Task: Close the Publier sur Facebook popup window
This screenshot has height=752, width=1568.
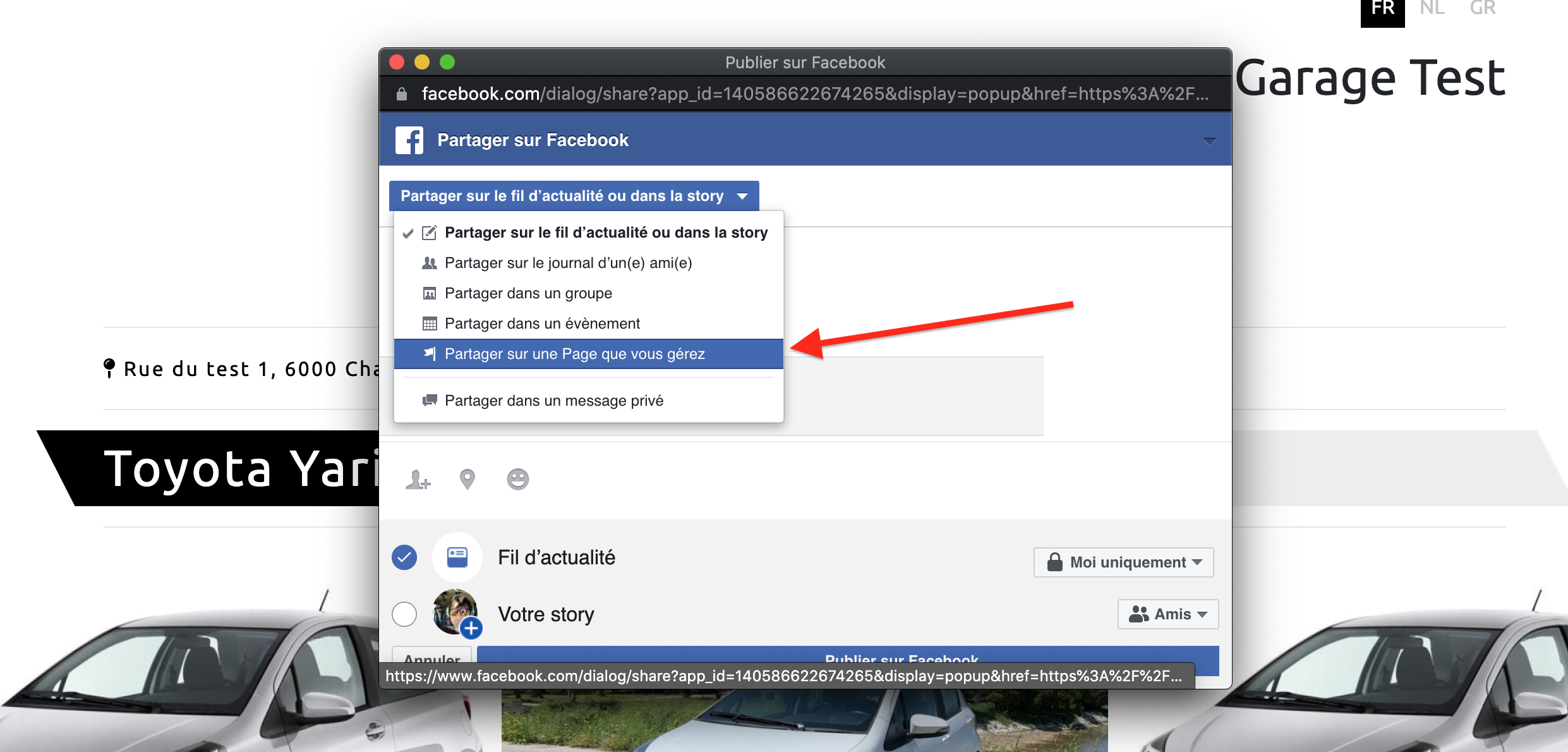Action: pos(397,62)
